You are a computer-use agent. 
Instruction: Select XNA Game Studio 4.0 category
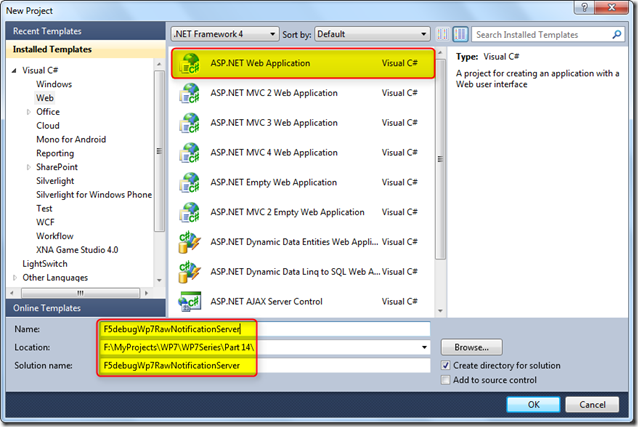click(x=77, y=250)
